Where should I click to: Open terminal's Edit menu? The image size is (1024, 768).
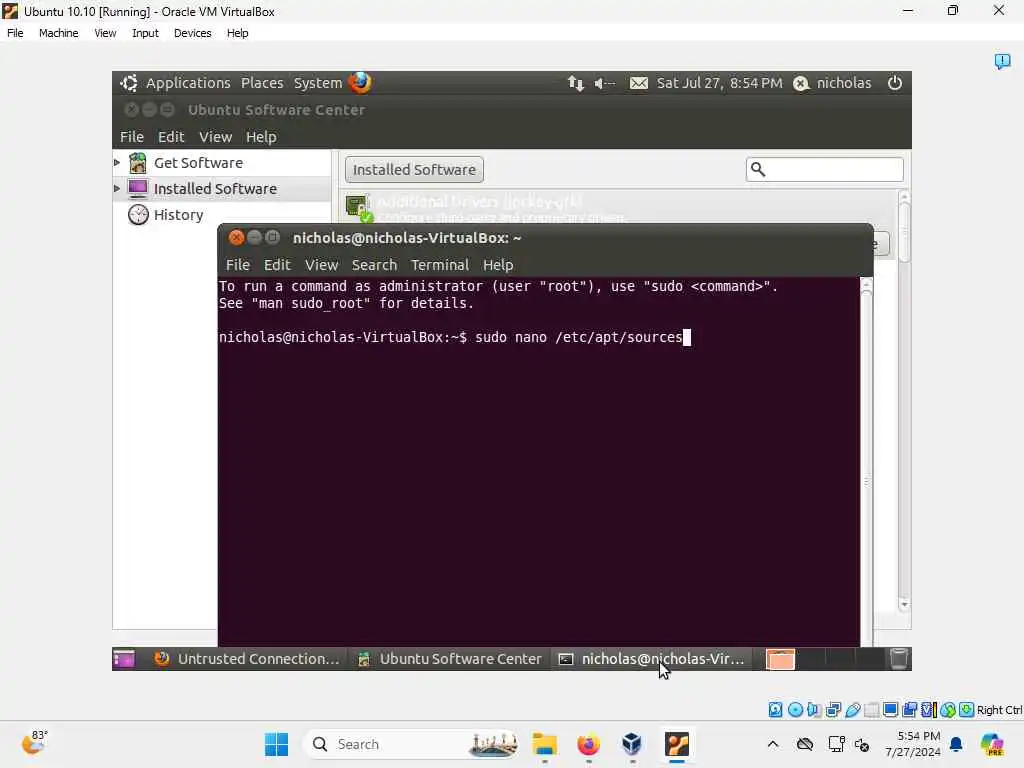click(x=277, y=264)
